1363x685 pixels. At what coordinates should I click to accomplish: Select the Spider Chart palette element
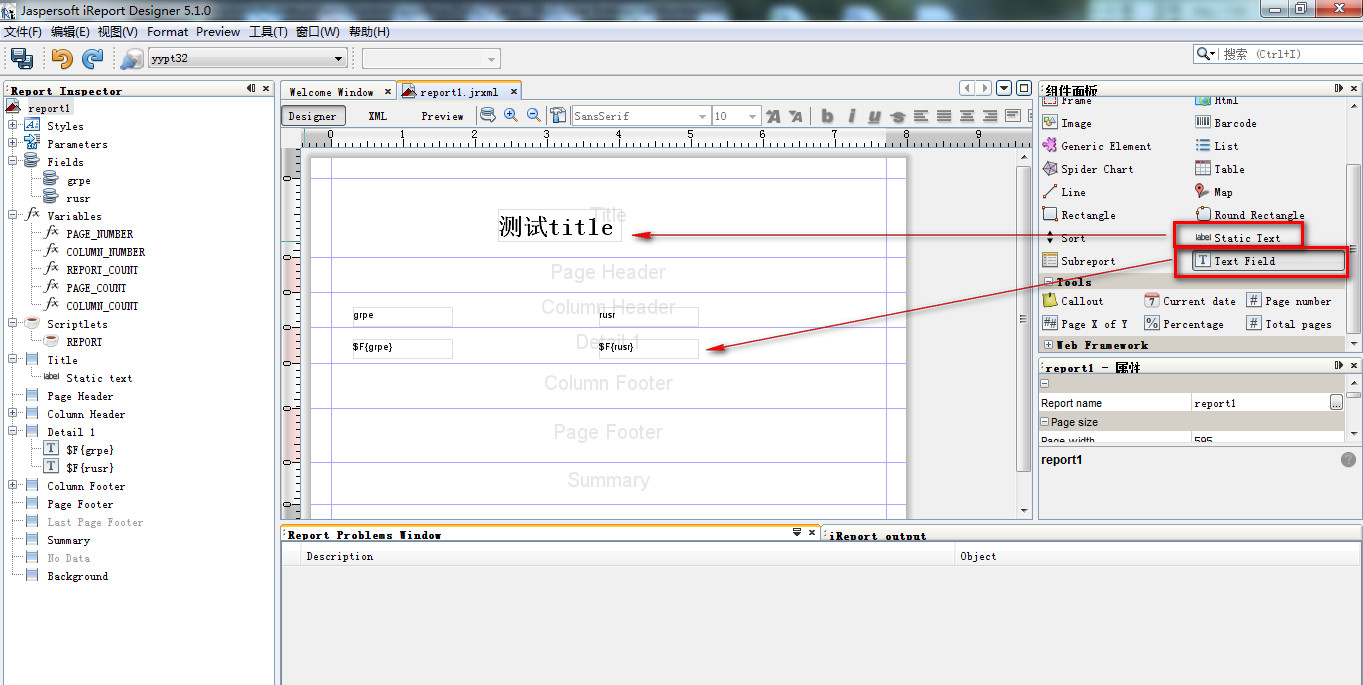pos(1088,169)
